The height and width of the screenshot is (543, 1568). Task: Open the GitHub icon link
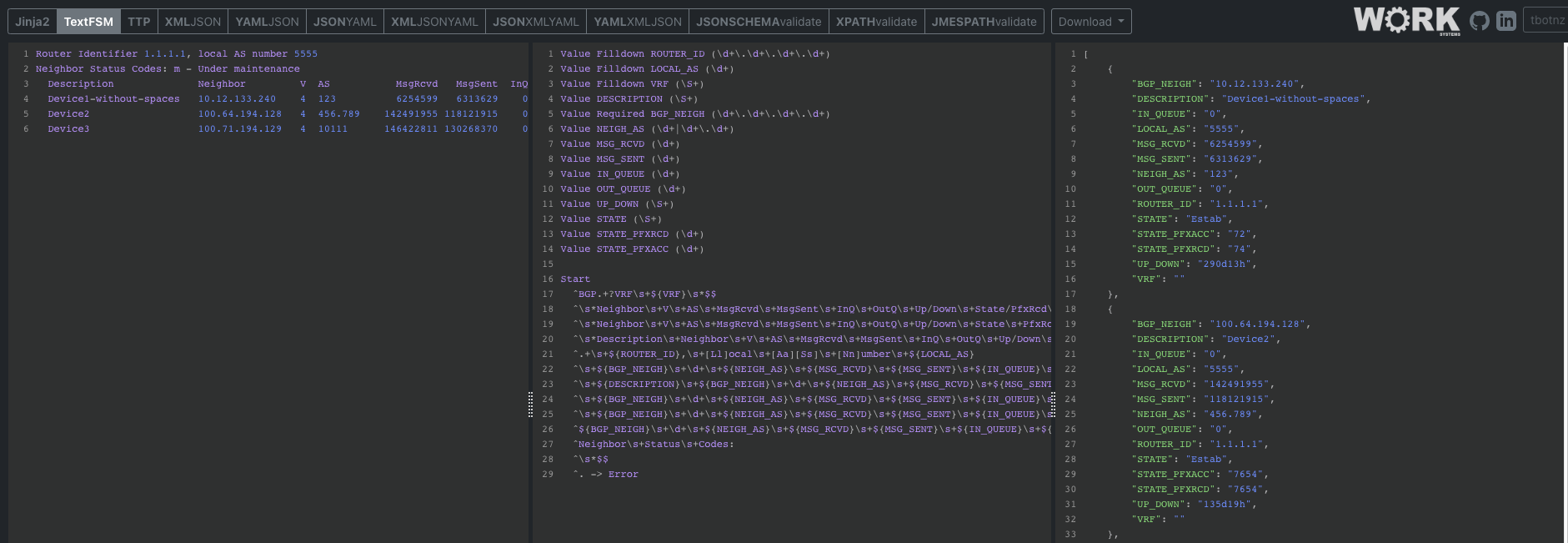coord(1480,21)
